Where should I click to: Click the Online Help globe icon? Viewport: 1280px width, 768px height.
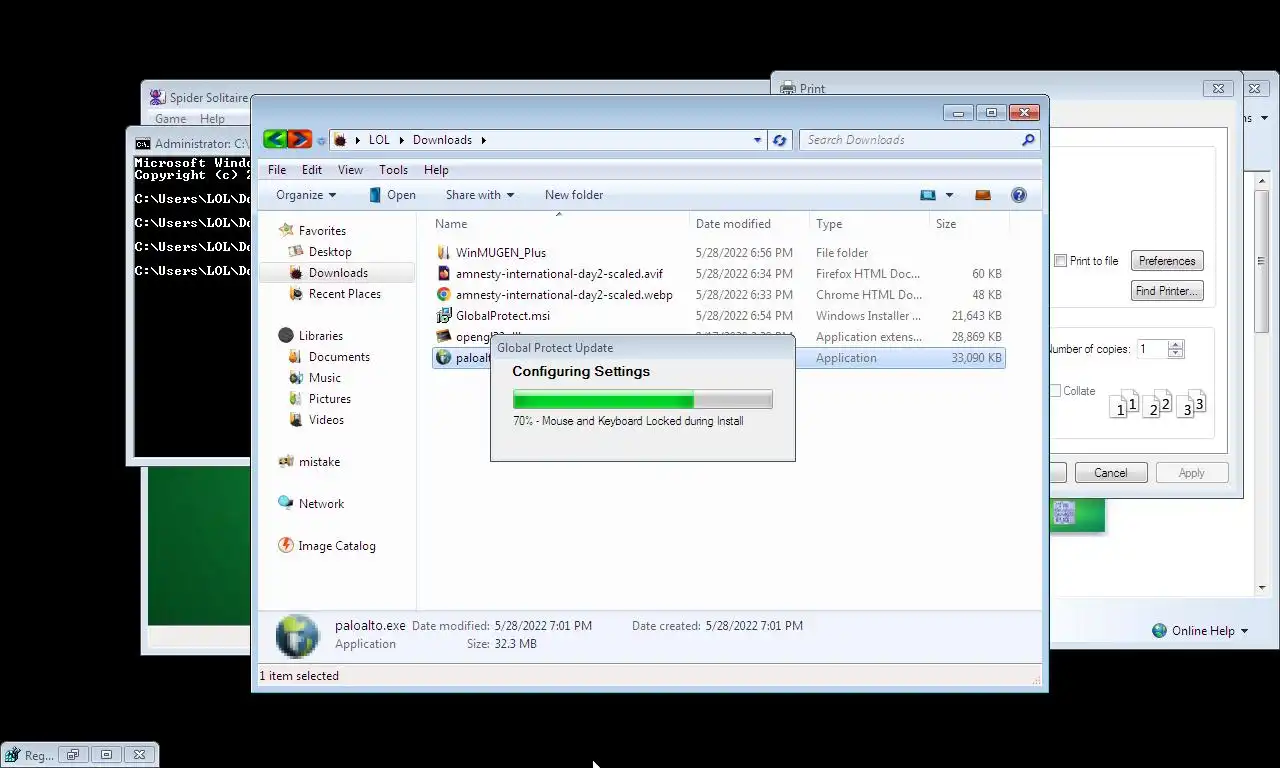pos(1160,631)
